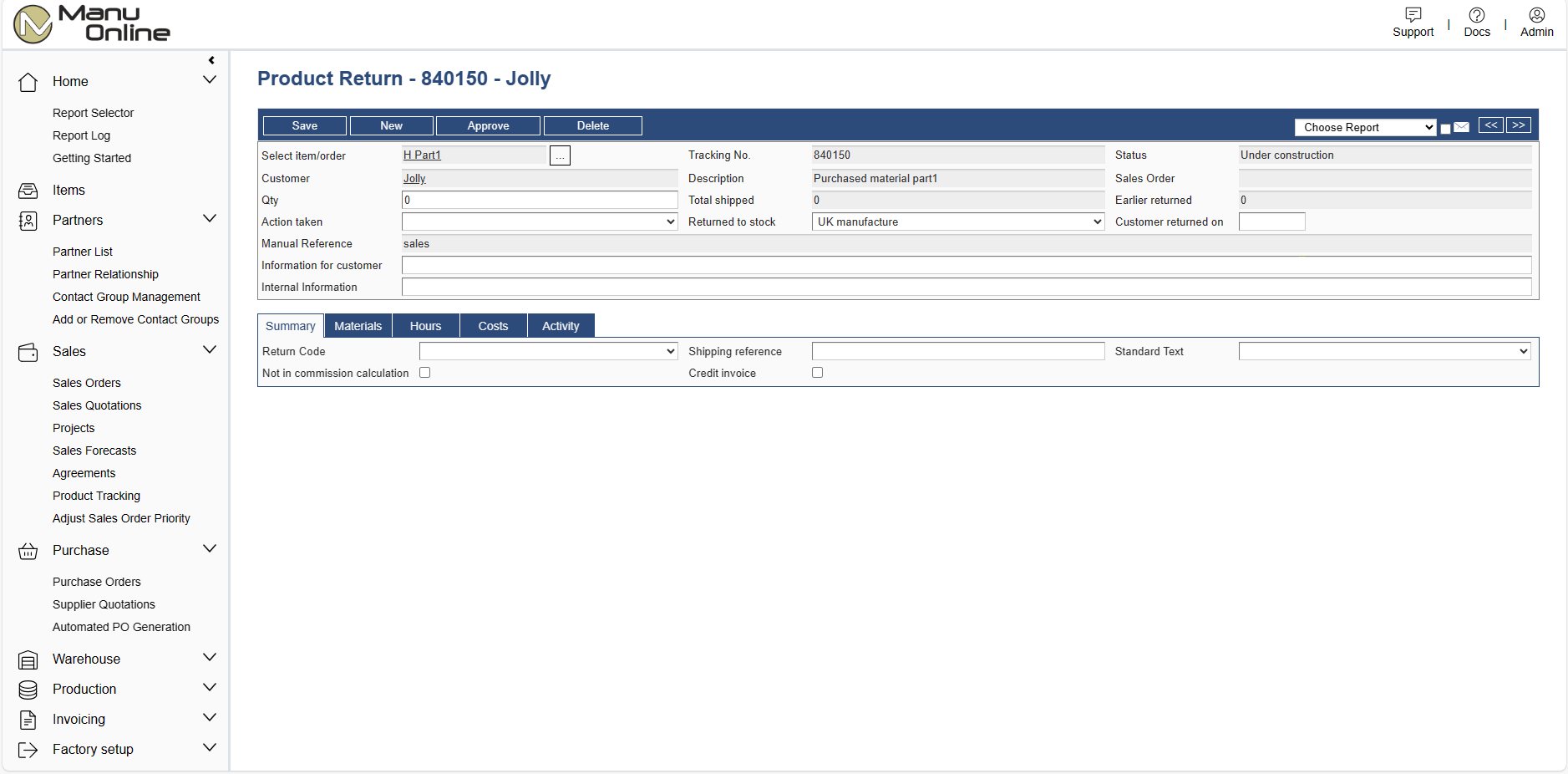Open the Action taken dropdown
Viewport: 1568px width, 774px height.
[540, 222]
